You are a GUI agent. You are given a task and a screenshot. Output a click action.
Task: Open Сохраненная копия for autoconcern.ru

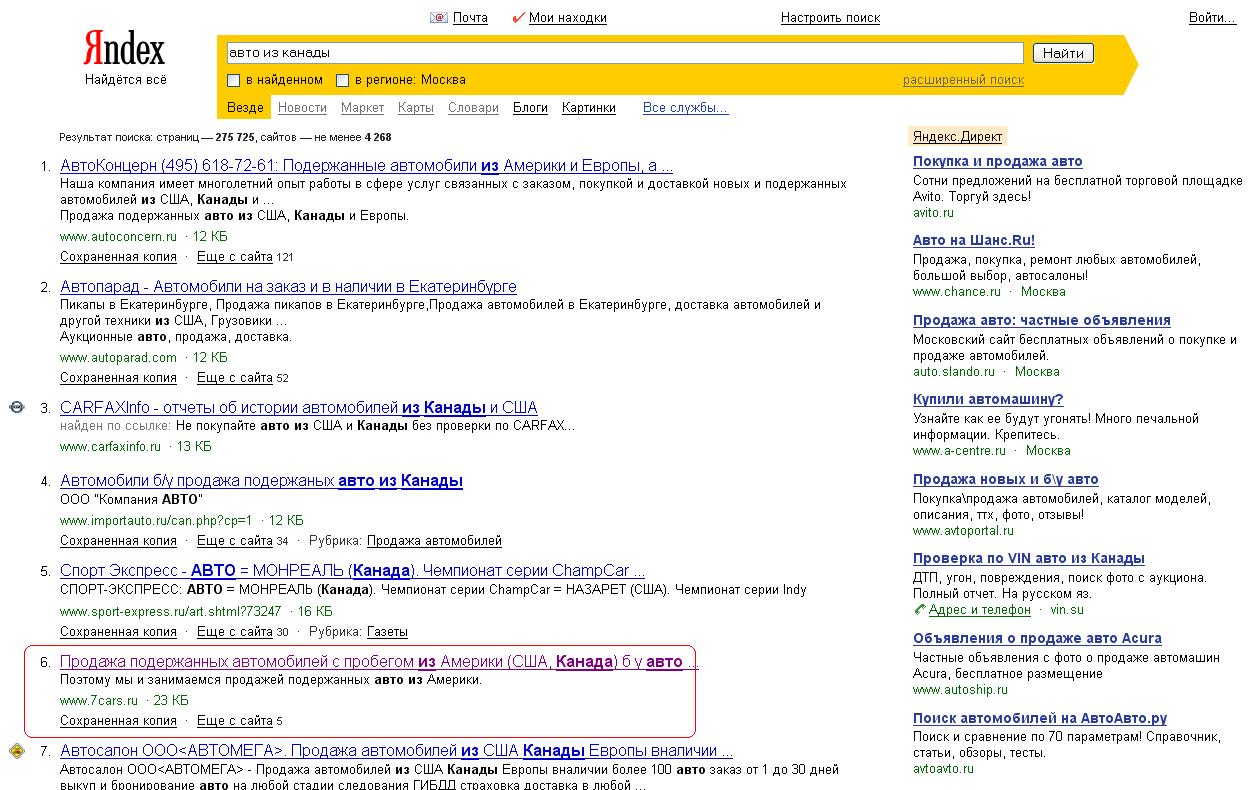coord(118,257)
